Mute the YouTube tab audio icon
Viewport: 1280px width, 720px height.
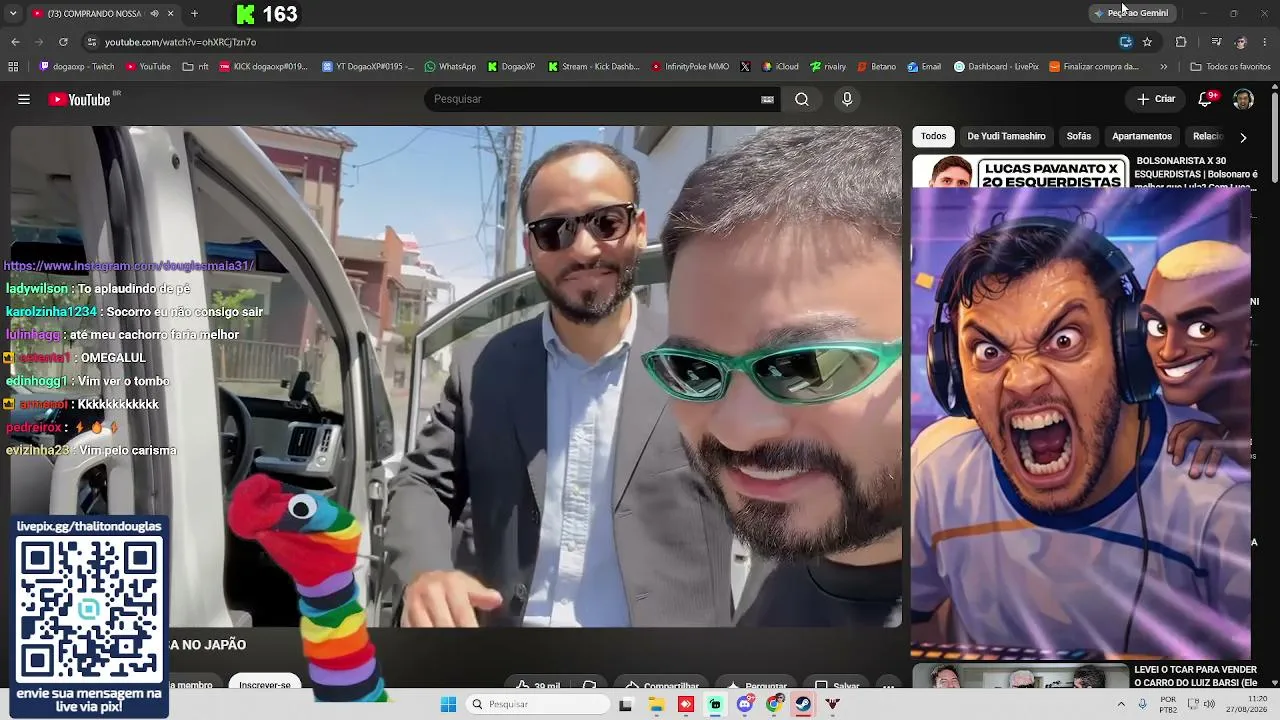click(x=154, y=14)
